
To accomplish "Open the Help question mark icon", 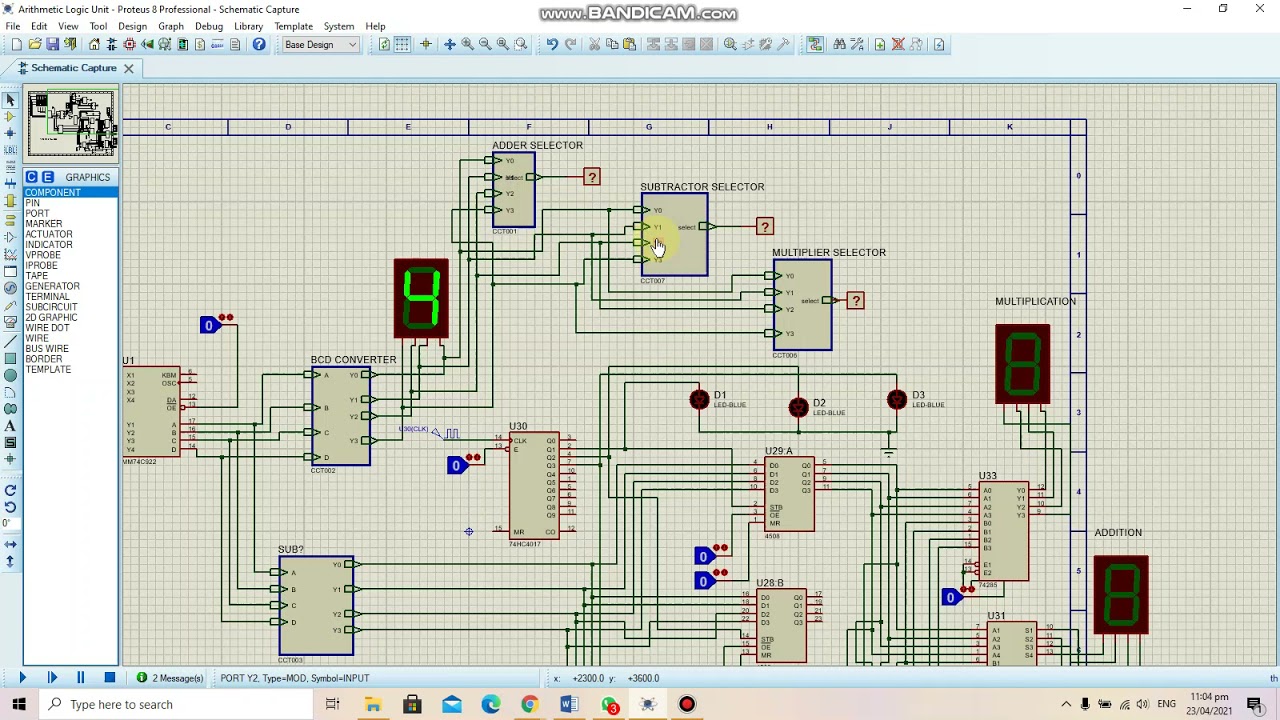I will click(x=259, y=44).
